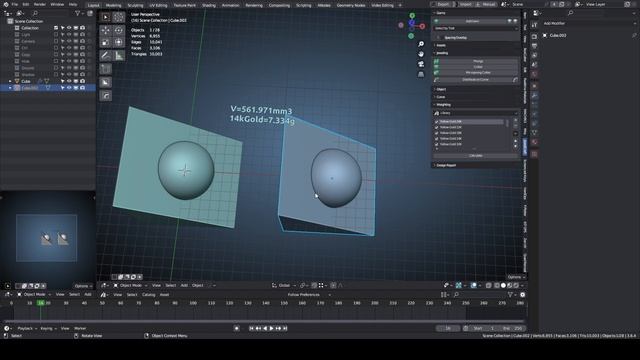Click the small camera preview thumbnail
Screen dimensions: 640x360
(47, 238)
